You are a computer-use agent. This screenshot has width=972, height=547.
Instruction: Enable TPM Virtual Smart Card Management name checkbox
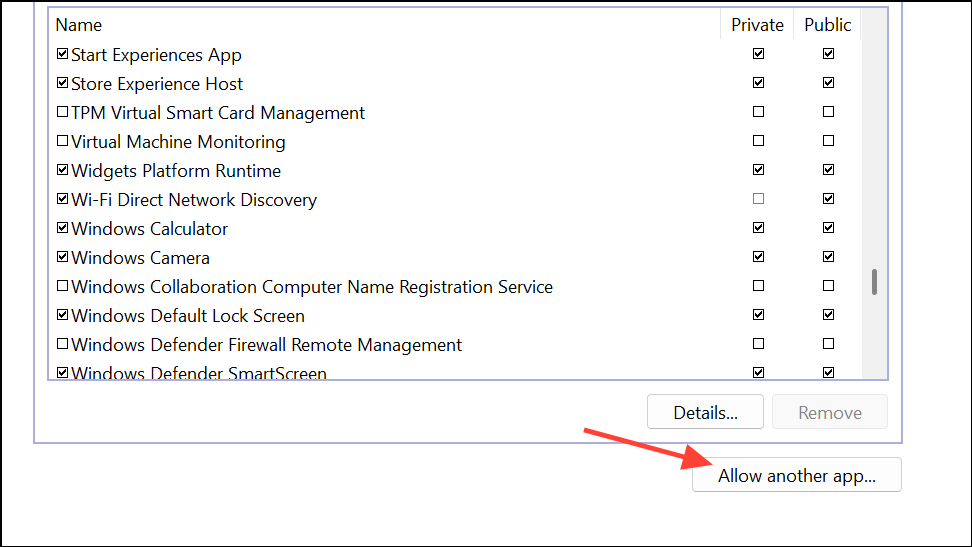[62, 112]
